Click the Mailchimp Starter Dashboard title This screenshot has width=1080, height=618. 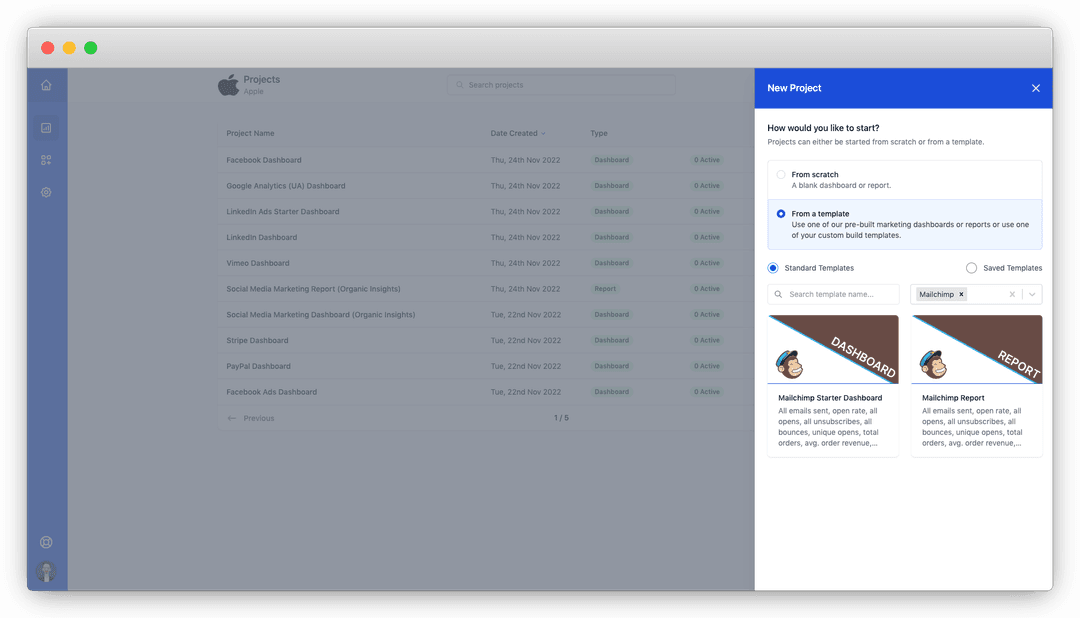[x=830, y=398]
